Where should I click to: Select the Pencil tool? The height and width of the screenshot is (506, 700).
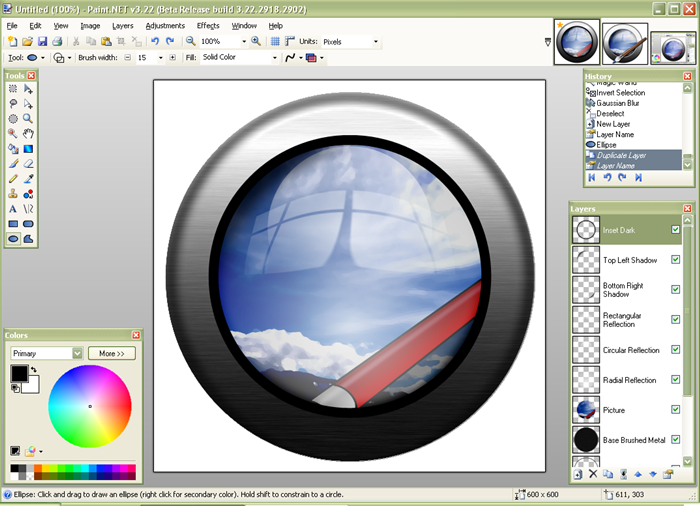click(13, 179)
